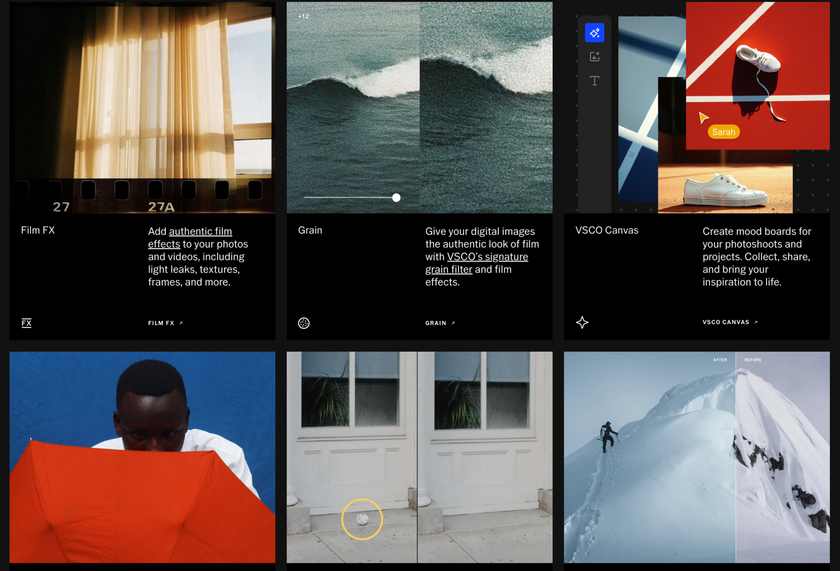Viewport: 840px width, 571px height.
Task: Click the yellow Sarah collaborator tag
Action: pos(724,132)
